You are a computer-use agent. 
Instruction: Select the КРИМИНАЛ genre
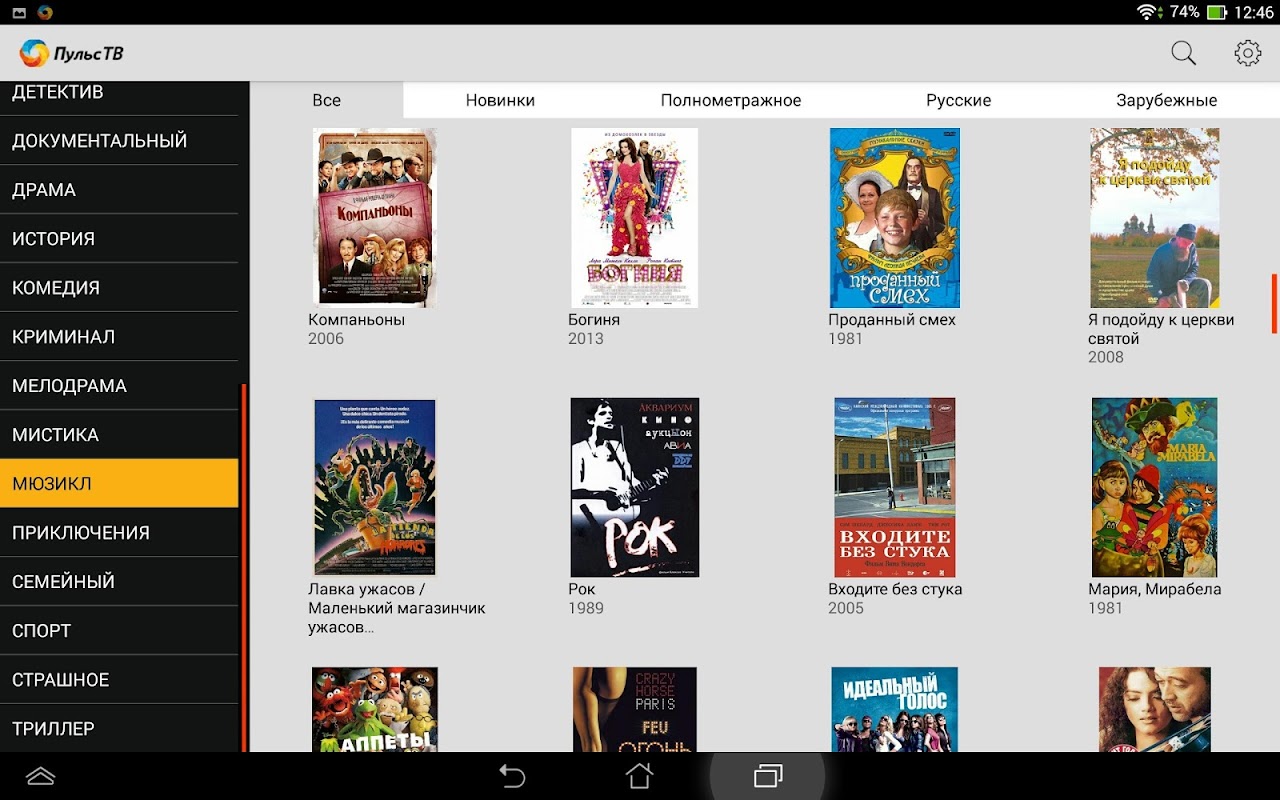(119, 336)
